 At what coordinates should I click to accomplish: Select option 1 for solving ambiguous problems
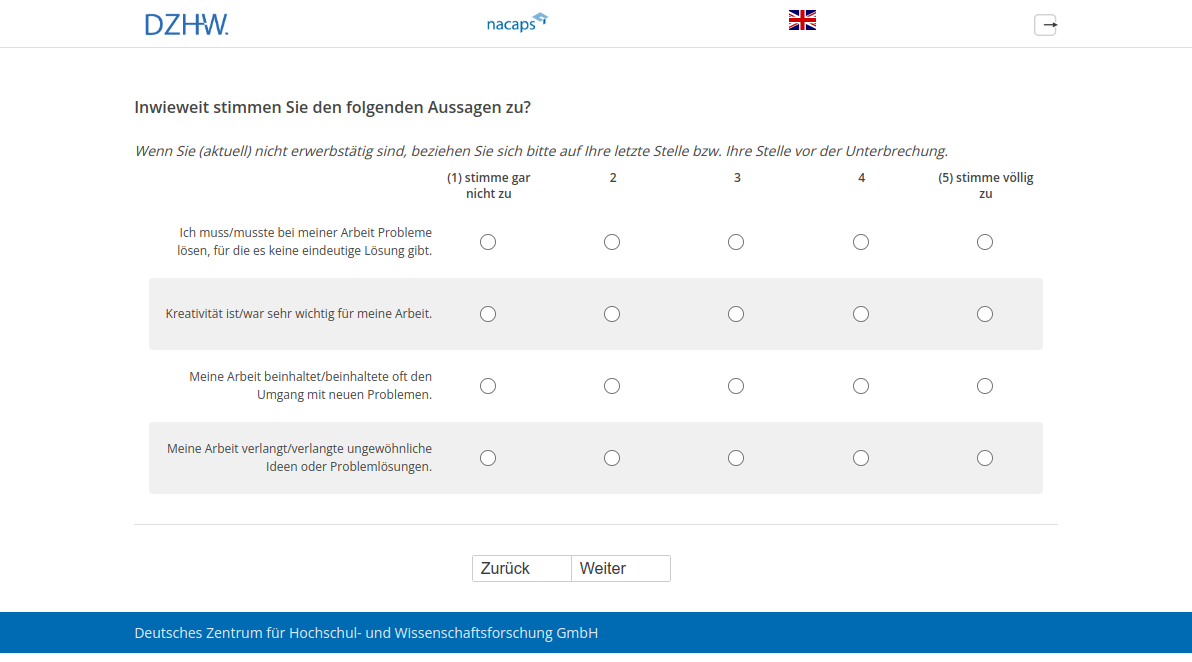click(488, 242)
